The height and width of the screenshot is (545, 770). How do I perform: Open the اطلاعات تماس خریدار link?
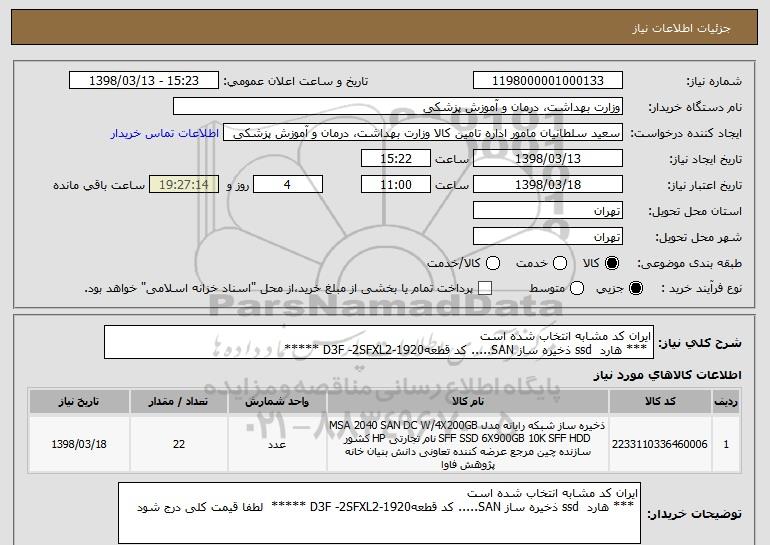click(165, 133)
